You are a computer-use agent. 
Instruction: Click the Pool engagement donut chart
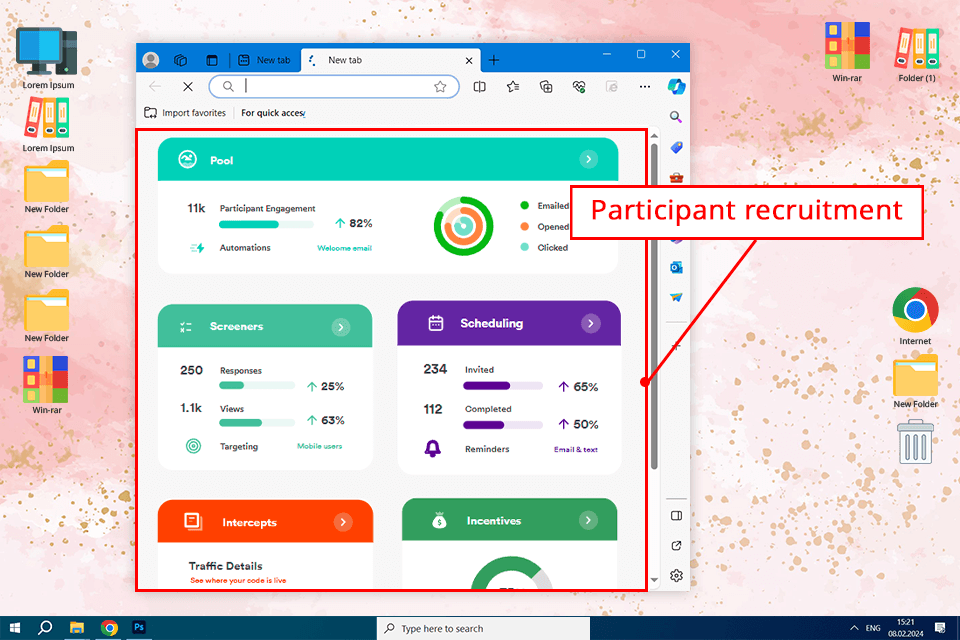(463, 226)
